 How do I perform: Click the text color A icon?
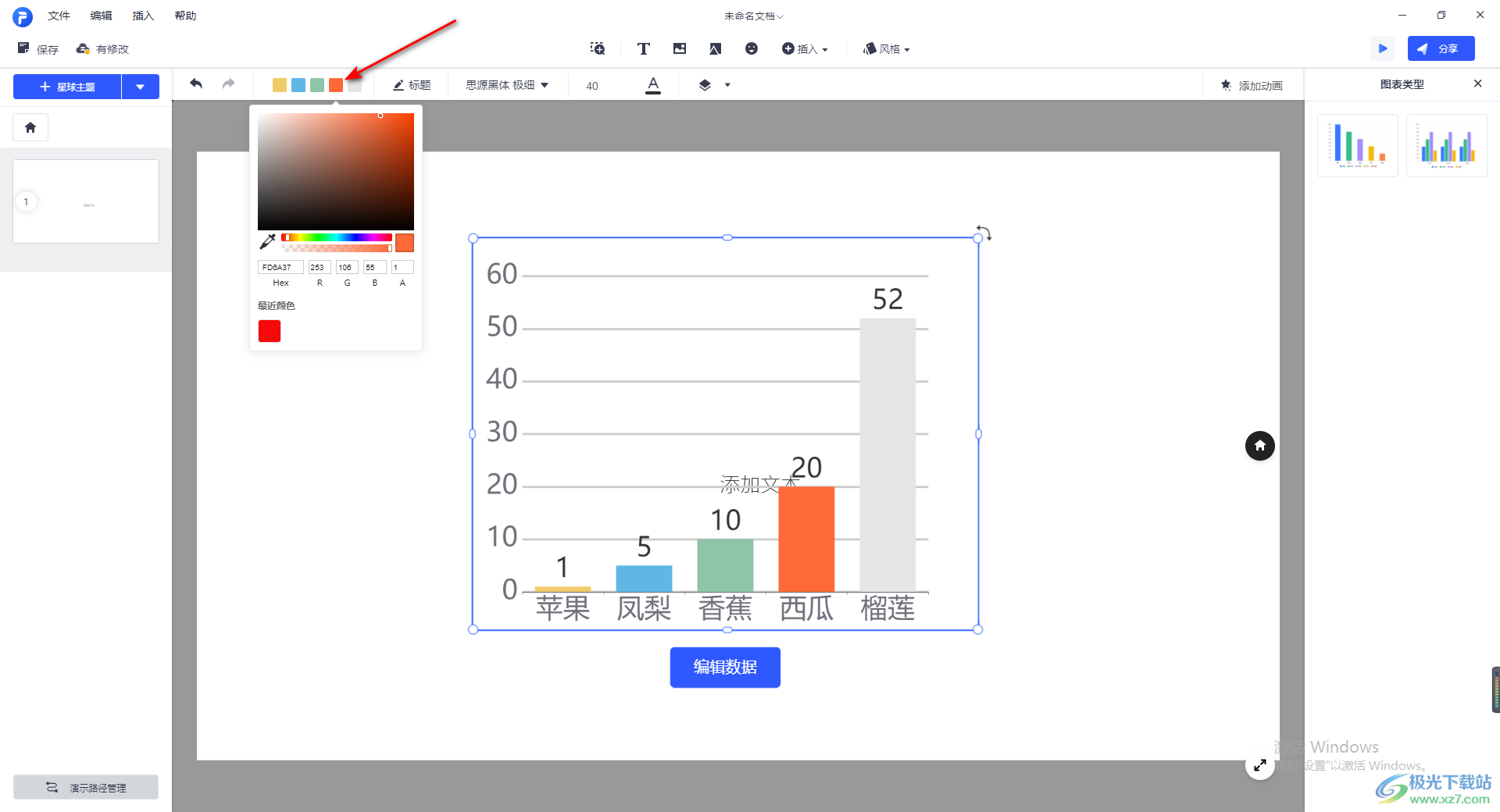coord(653,85)
